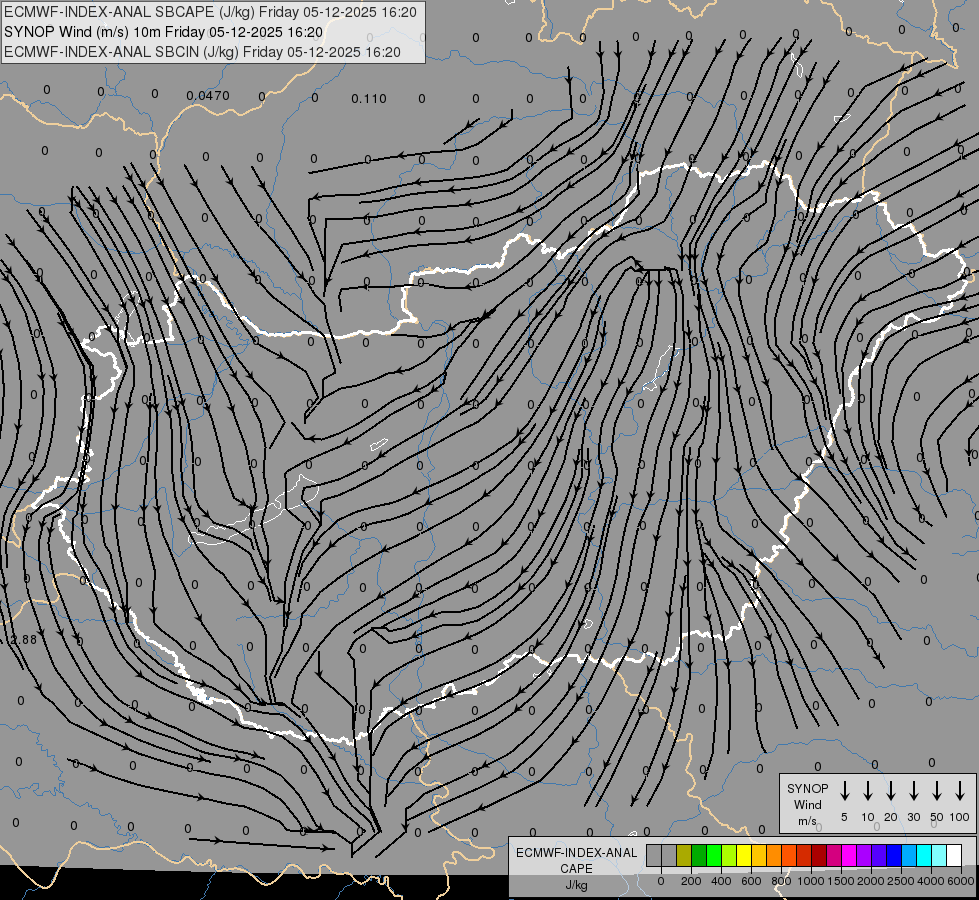Click the SYNOP Wind 10m header line
979x900 pixels.
point(164,32)
